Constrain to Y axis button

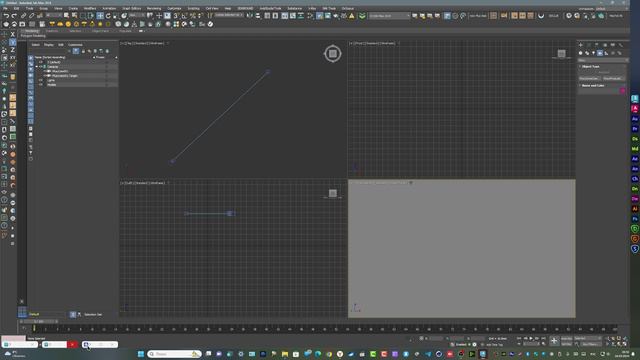point(13,42)
